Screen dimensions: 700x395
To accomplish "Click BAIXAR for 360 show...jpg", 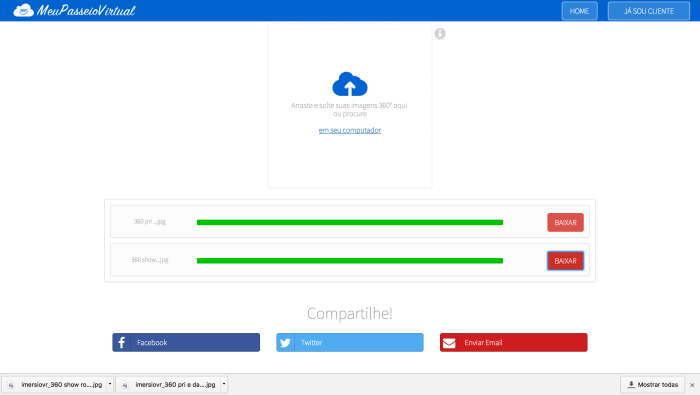I will [566, 261].
